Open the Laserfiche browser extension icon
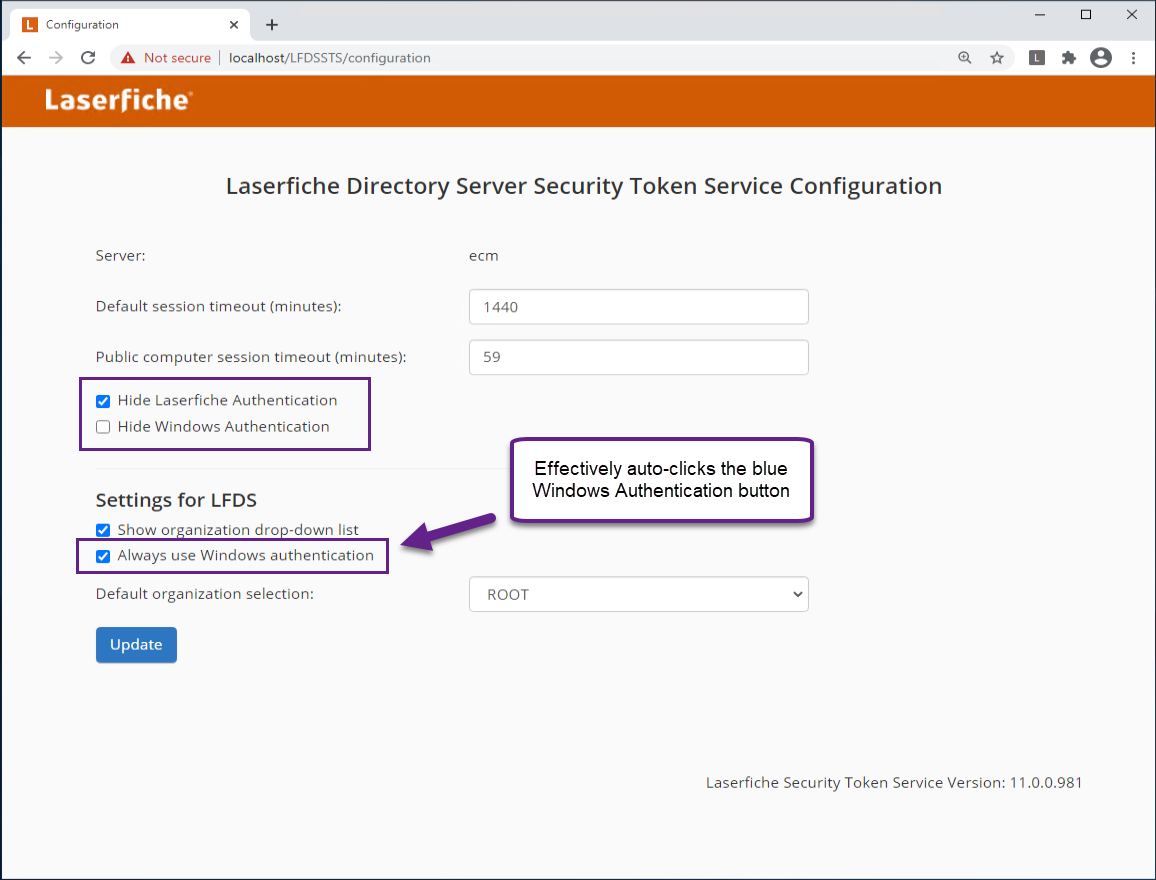This screenshot has height=880, width=1156. [1037, 57]
